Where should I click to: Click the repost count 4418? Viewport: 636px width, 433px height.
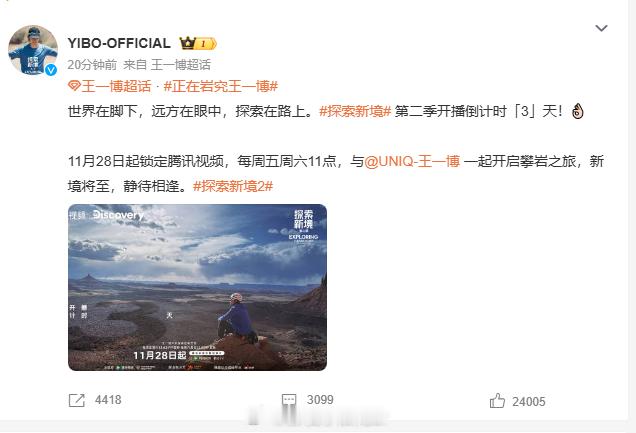[108, 400]
